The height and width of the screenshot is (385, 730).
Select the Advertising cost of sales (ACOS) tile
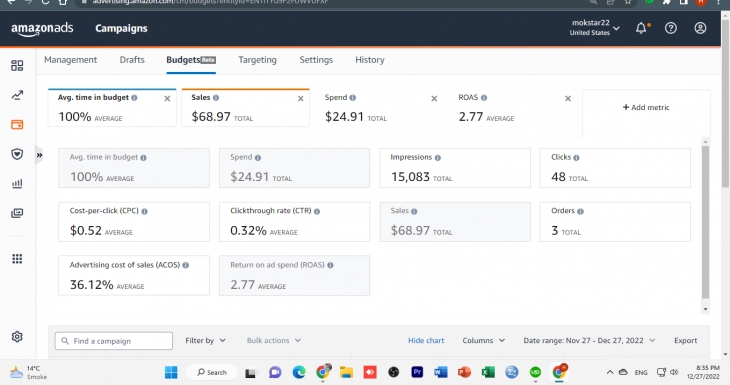click(134, 276)
